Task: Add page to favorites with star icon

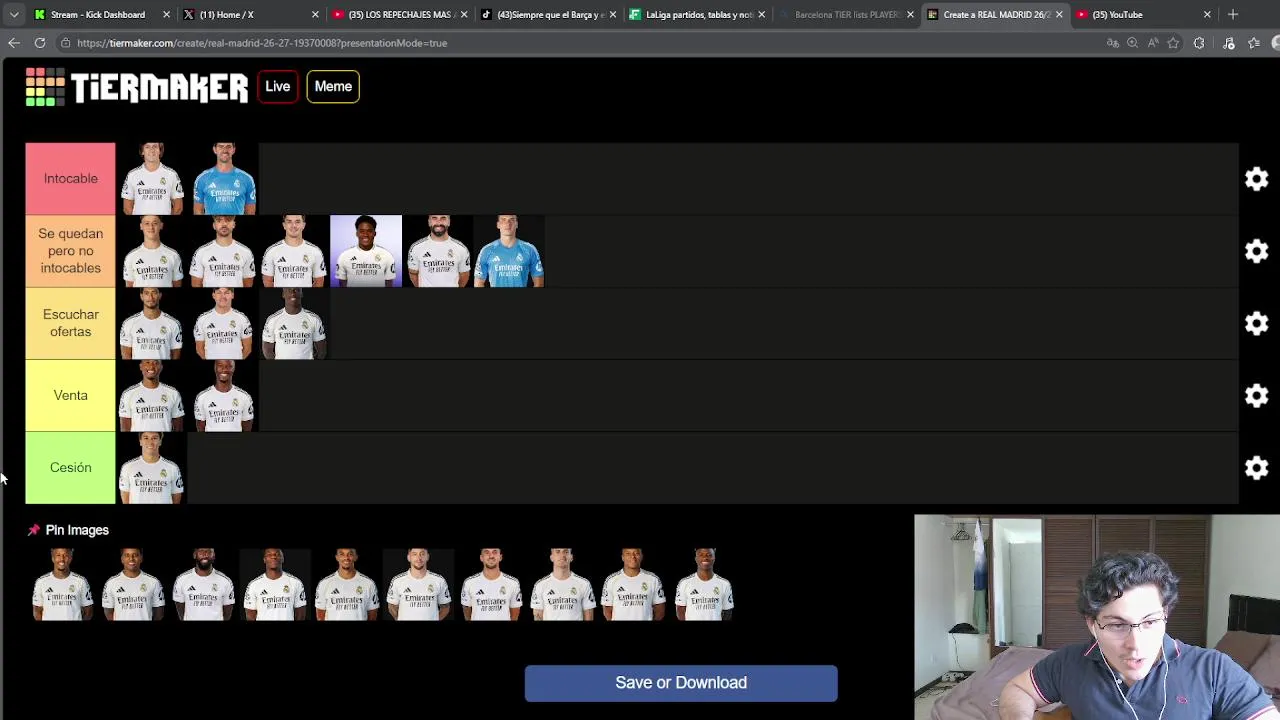Action: (1173, 43)
